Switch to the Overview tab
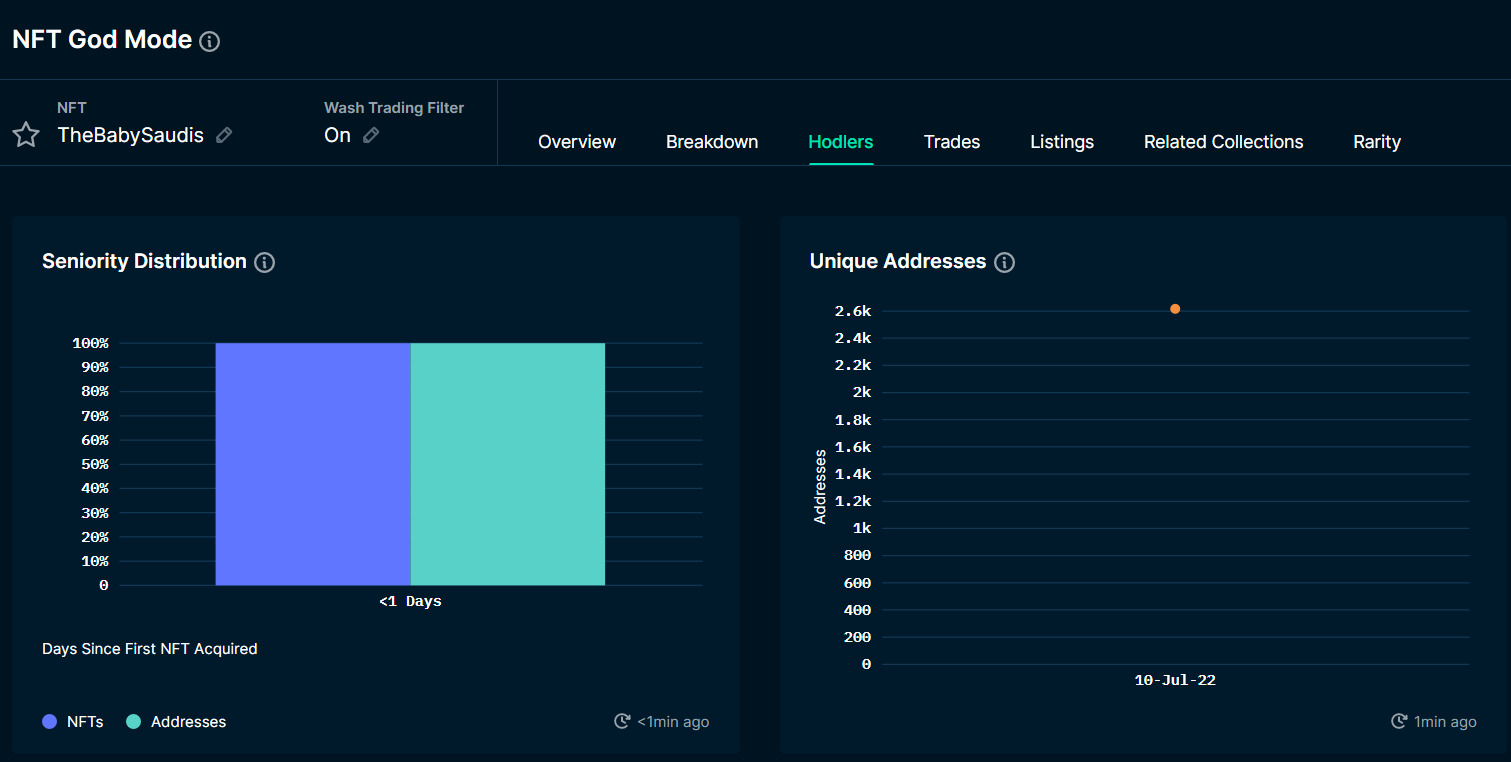The image size is (1511, 762). [577, 142]
